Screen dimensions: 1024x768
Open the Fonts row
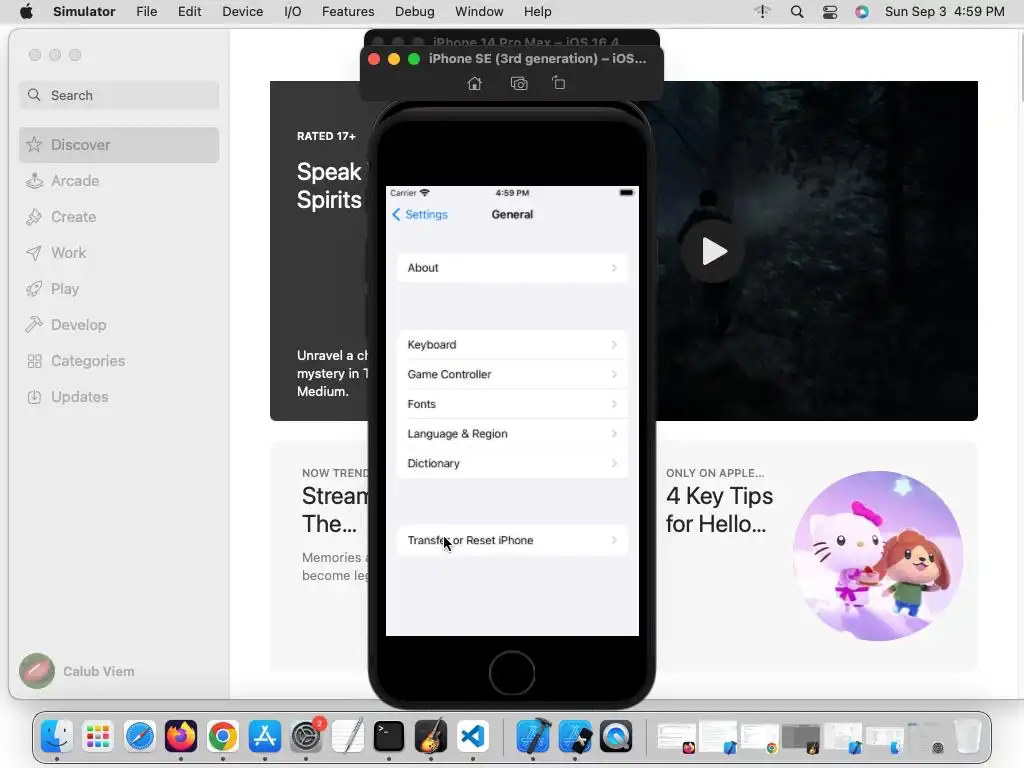512,404
